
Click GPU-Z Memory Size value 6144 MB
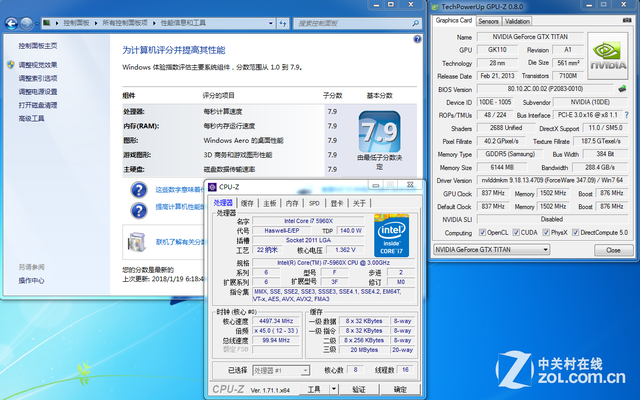[x=502, y=167]
